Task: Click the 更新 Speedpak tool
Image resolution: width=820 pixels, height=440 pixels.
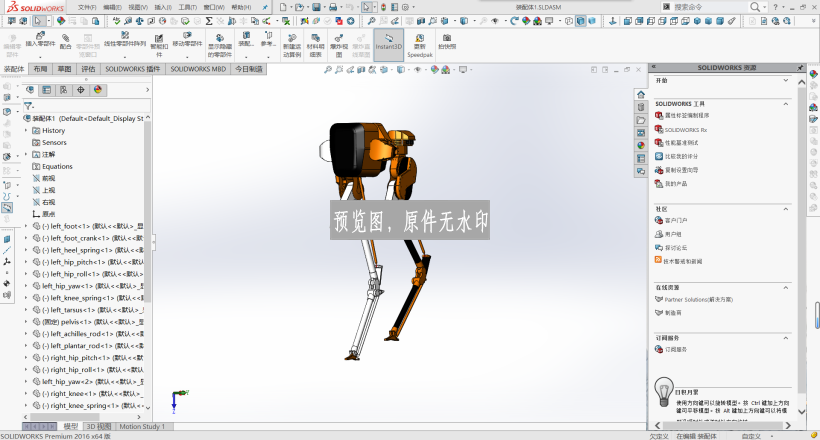Action: [x=419, y=46]
